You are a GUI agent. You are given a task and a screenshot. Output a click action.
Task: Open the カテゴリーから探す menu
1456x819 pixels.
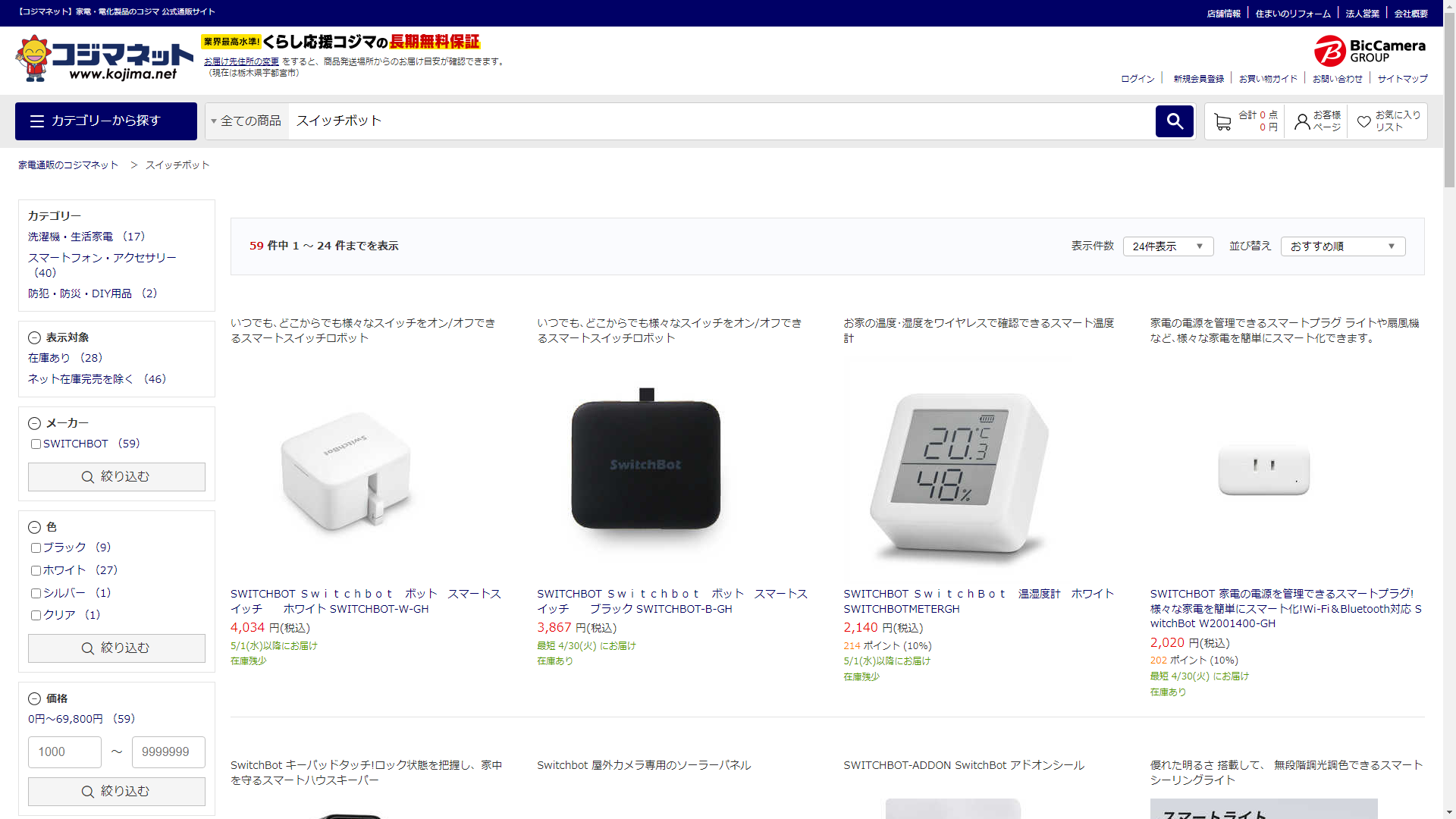(106, 121)
